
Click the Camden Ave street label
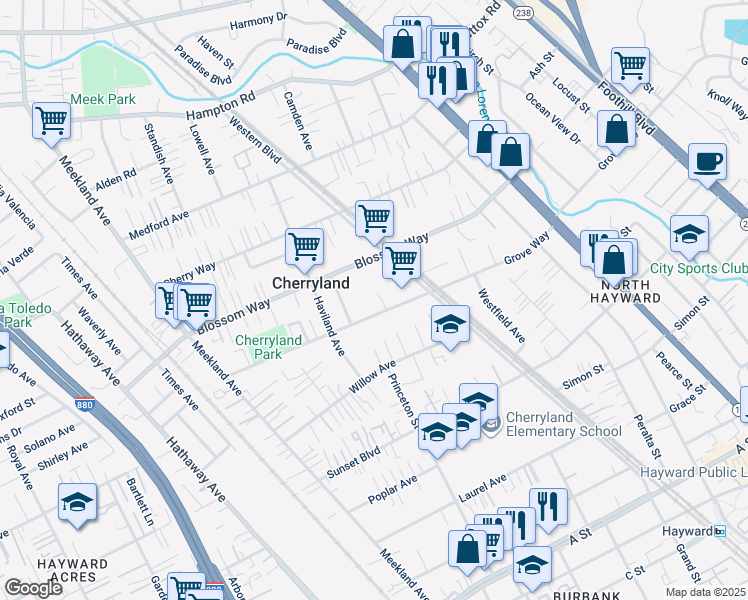pyautogui.click(x=298, y=121)
